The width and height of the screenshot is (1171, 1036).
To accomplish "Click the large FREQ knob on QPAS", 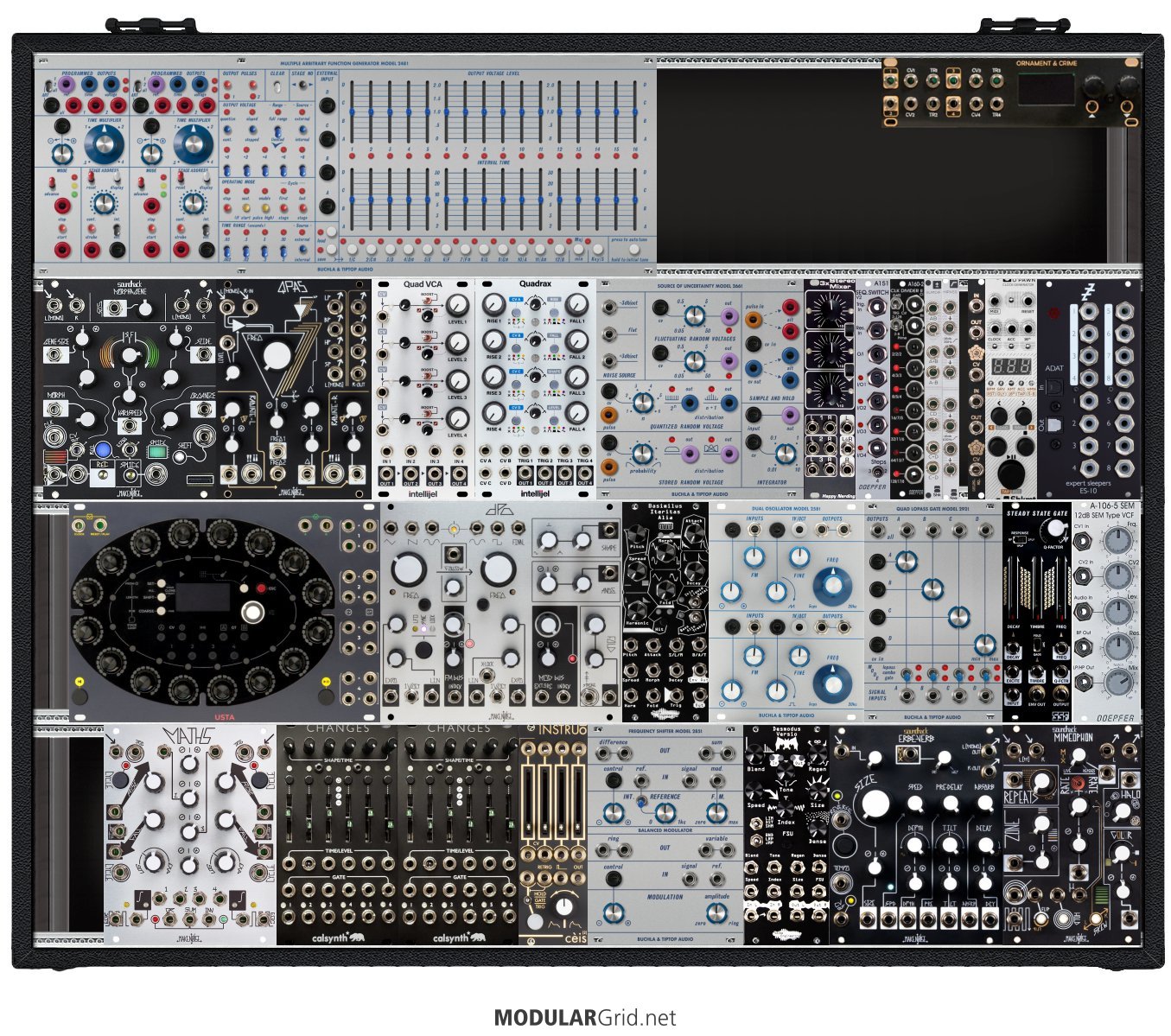I will [278, 357].
